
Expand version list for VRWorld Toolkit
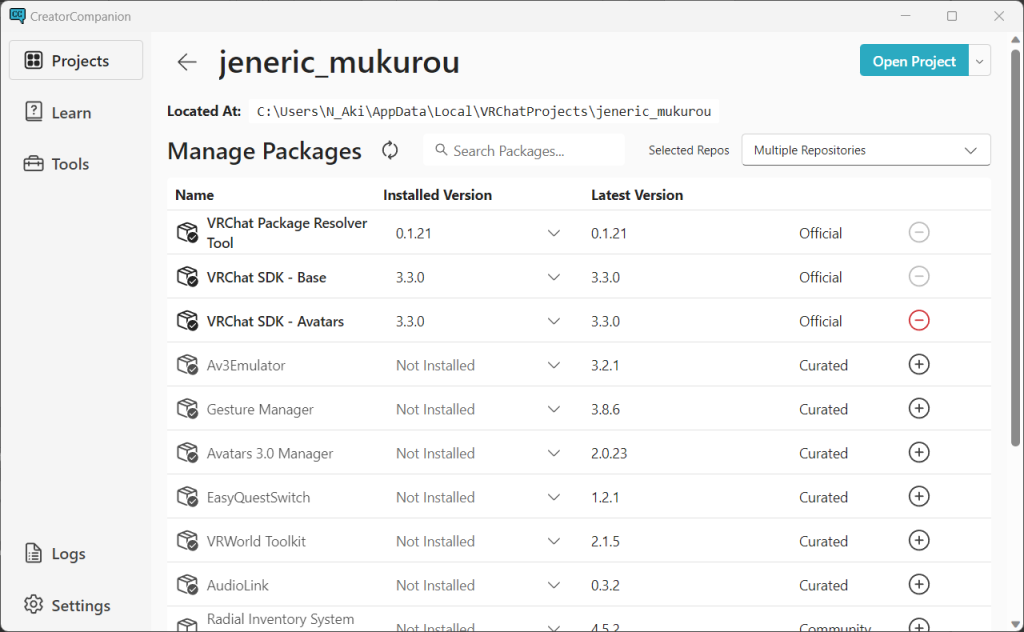pos(554,541)
